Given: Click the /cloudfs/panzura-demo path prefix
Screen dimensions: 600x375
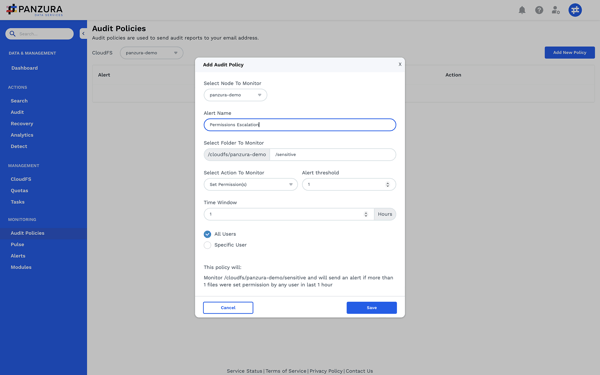Looking at the screenshot, I should [236, 155].
